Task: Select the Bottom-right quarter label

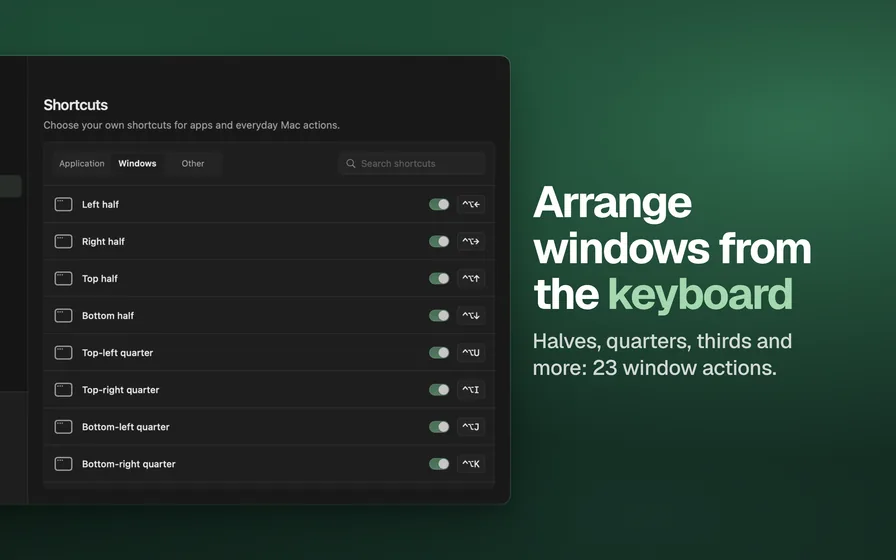Action: (x=129, y=464)
